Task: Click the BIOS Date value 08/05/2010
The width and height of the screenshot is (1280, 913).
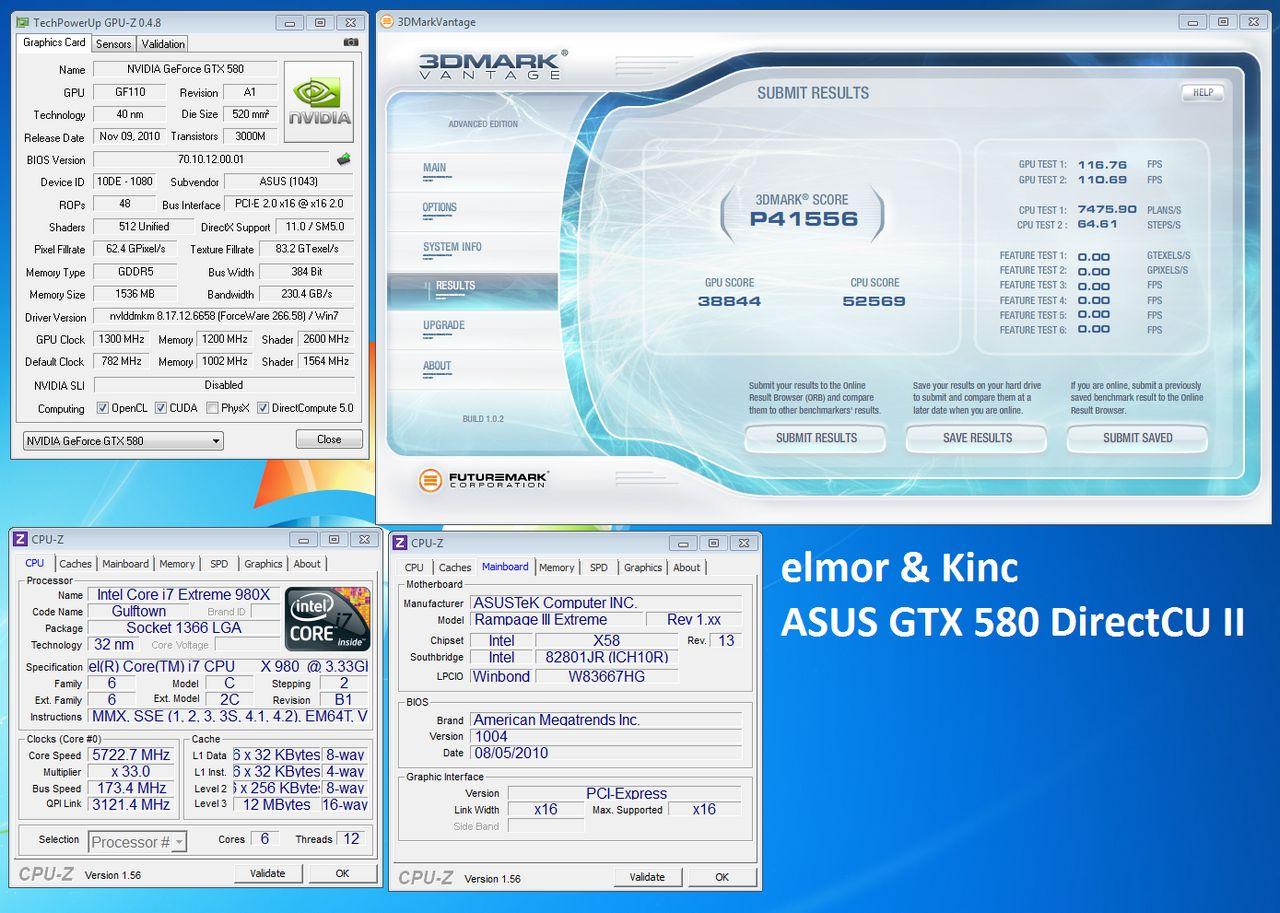Action: (x=606, y=753)
